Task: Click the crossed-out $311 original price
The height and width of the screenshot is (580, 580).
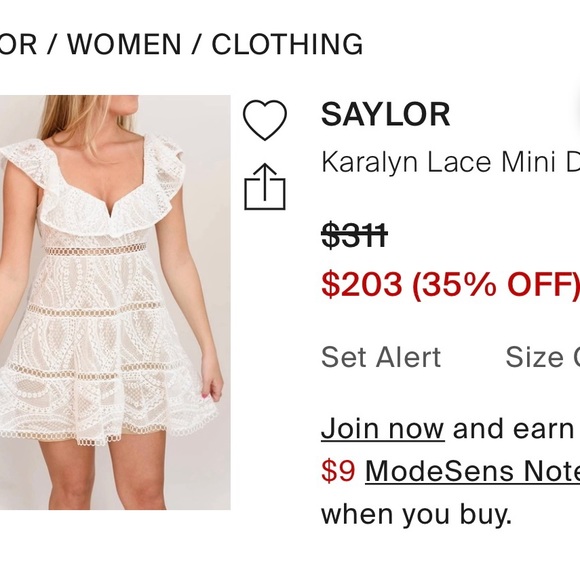Action: pyautogui.click(x=354, y=235)
